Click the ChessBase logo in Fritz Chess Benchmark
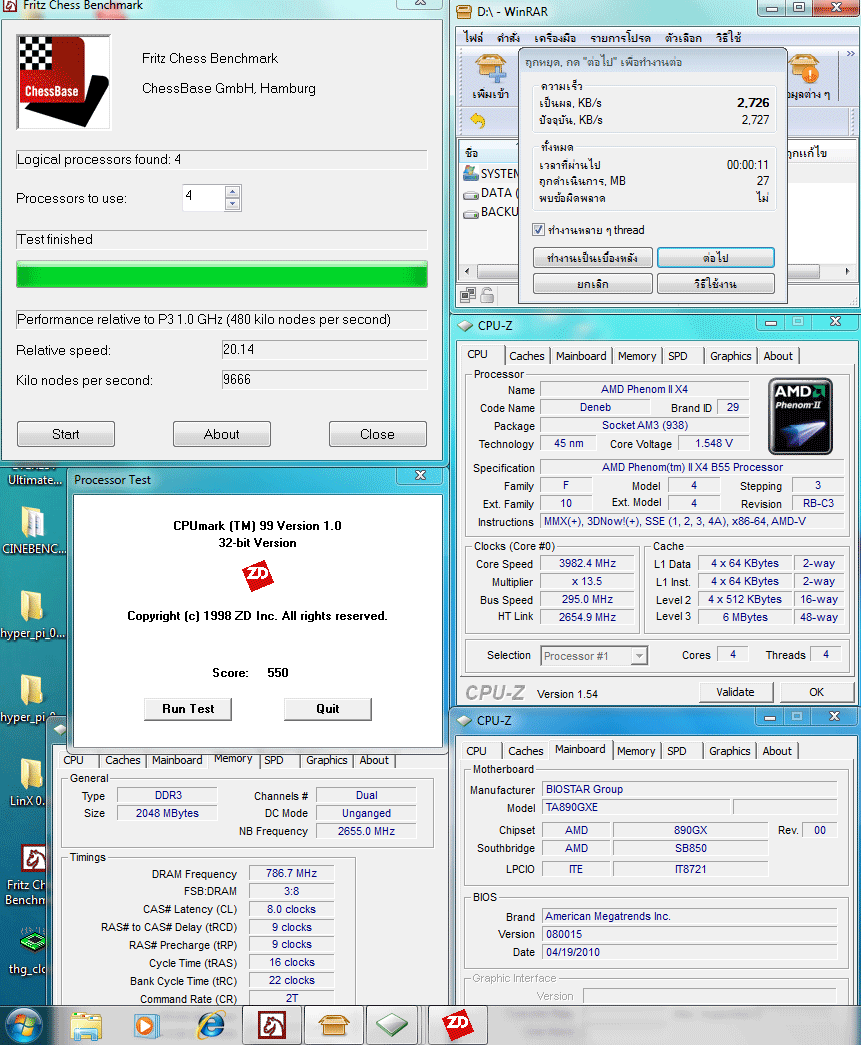861x1045 pixels. [x=63, y=81]
